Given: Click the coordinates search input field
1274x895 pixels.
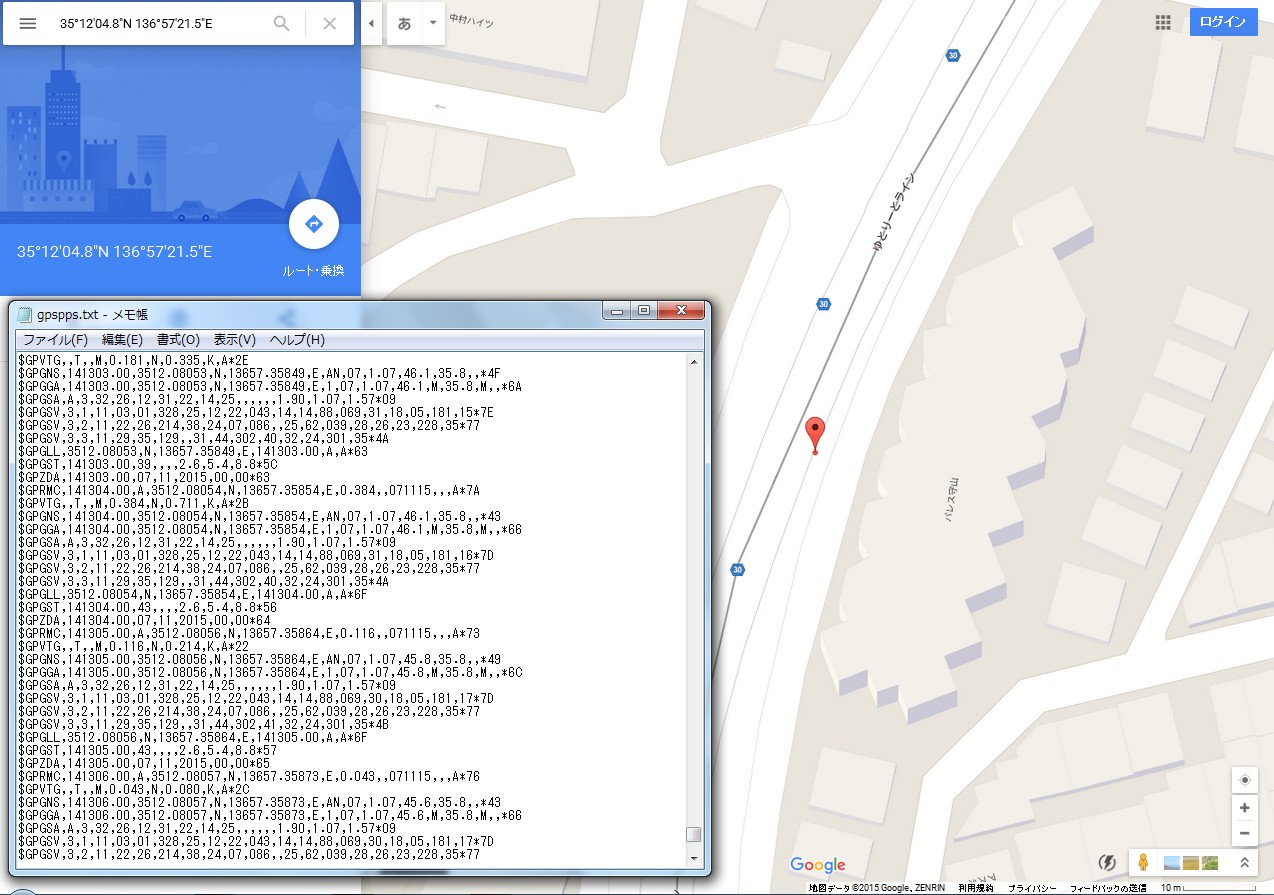Looking at the screenshot, I should click(x=160, y=23).
